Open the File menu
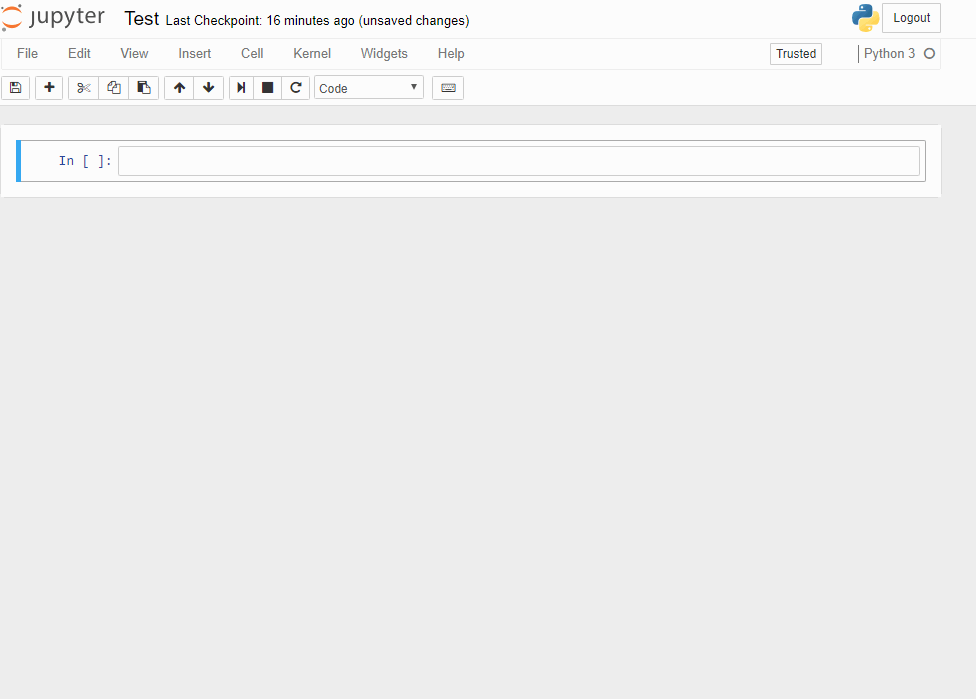The width and height of the screenshot is (976, 699). point(26,53)
